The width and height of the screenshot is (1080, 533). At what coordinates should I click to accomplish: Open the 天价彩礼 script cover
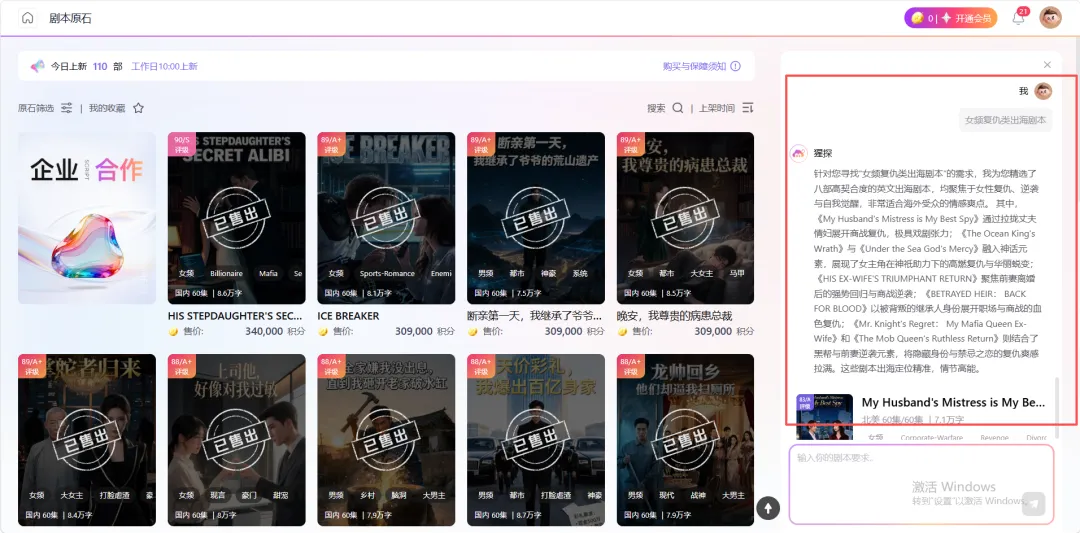coord(536,439)
